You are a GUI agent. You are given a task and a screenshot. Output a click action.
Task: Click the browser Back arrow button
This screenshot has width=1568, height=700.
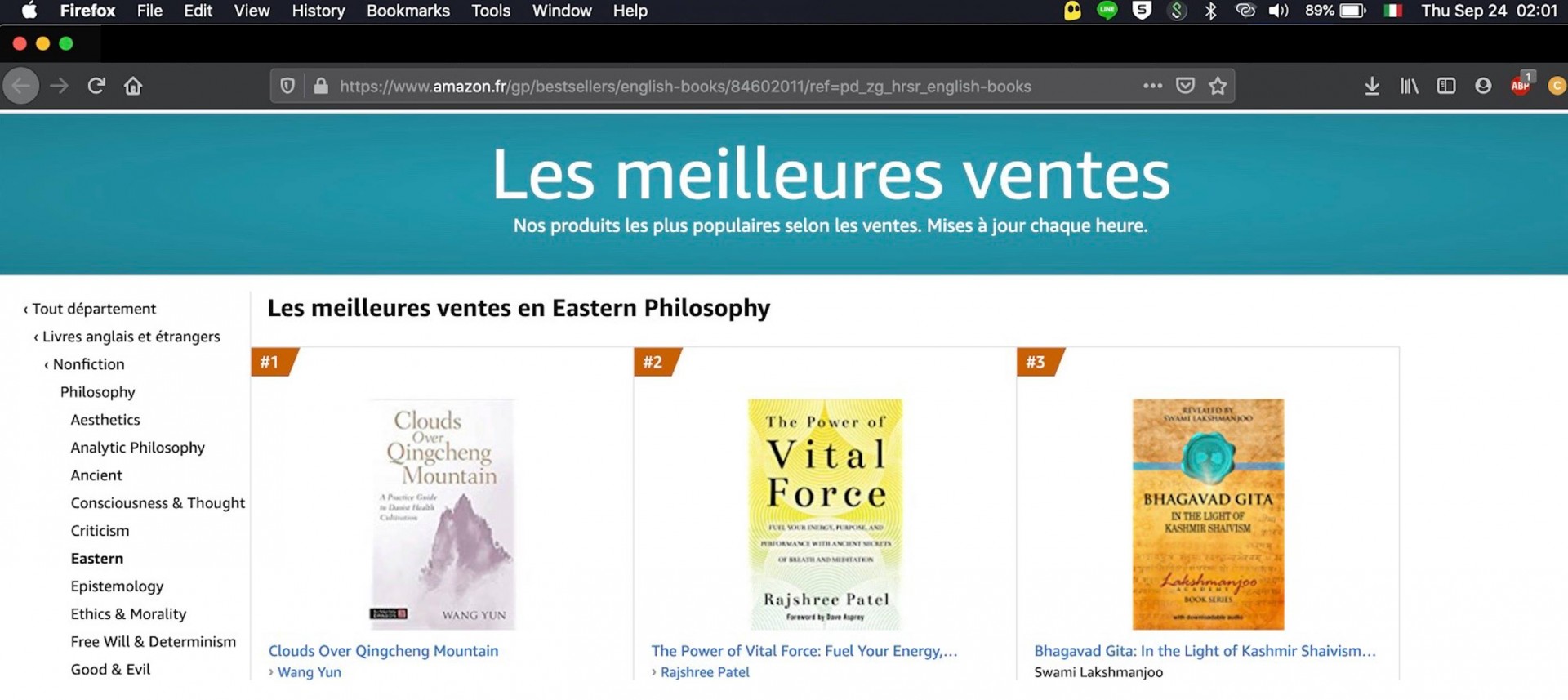pyautogui.click(x=21, y=86)
